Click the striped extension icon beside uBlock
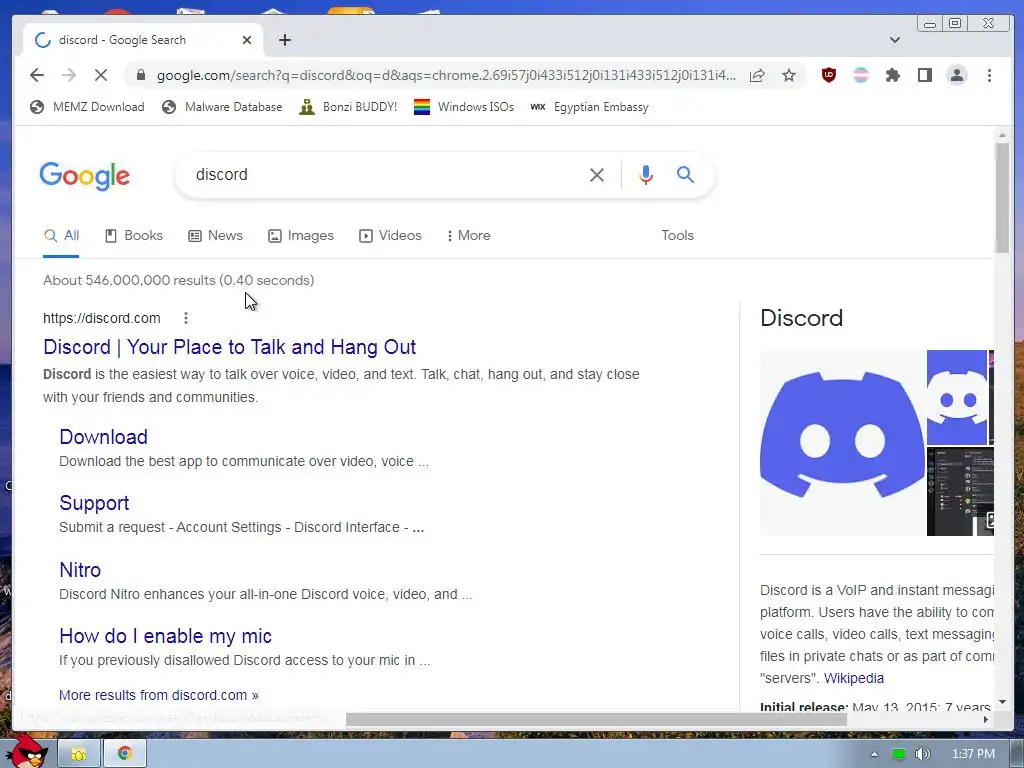1024x768 pixels. (x=861, y=75)
